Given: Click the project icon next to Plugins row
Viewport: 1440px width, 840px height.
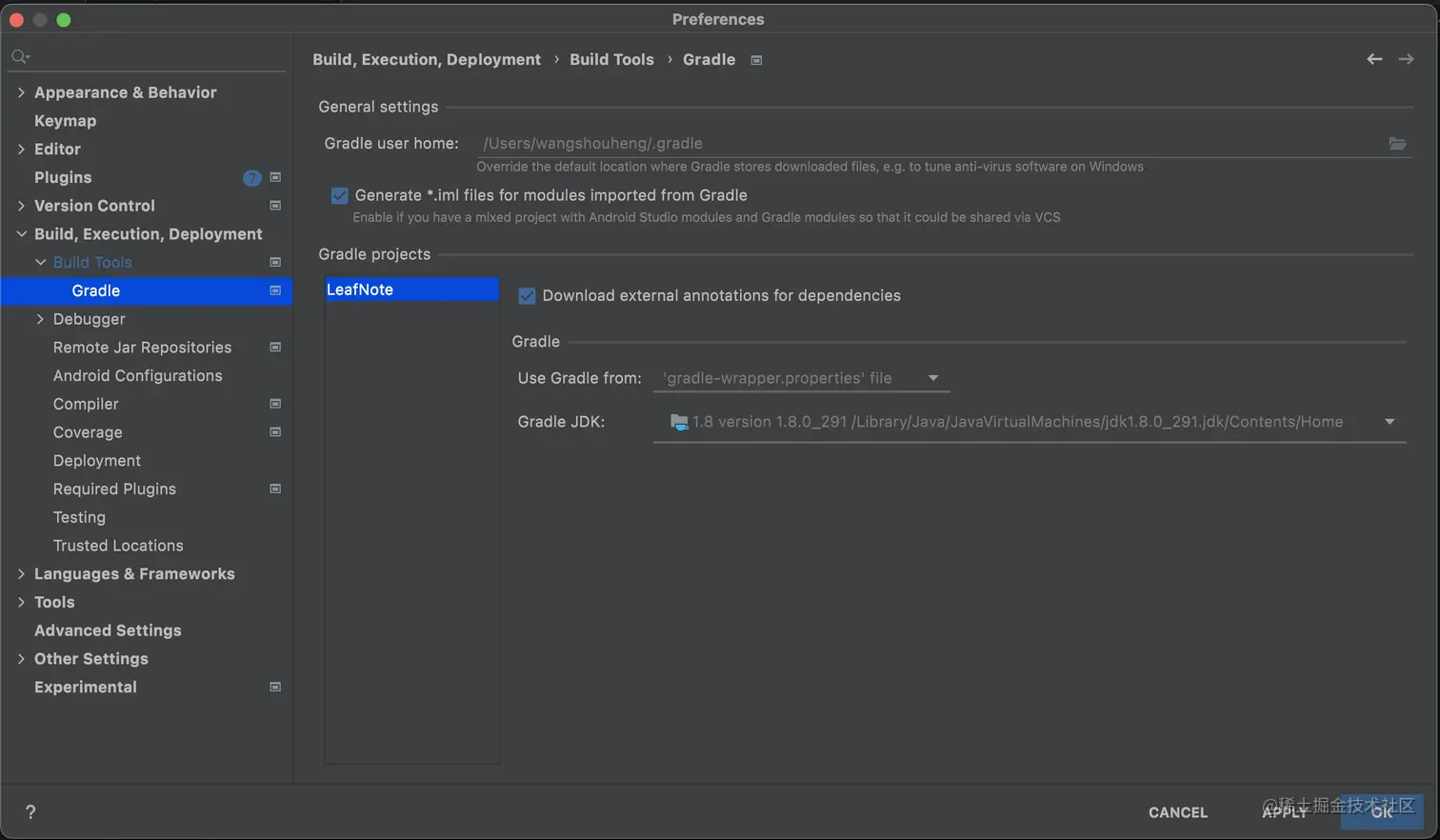Looking at the screenshot, I should click(275, 177).
